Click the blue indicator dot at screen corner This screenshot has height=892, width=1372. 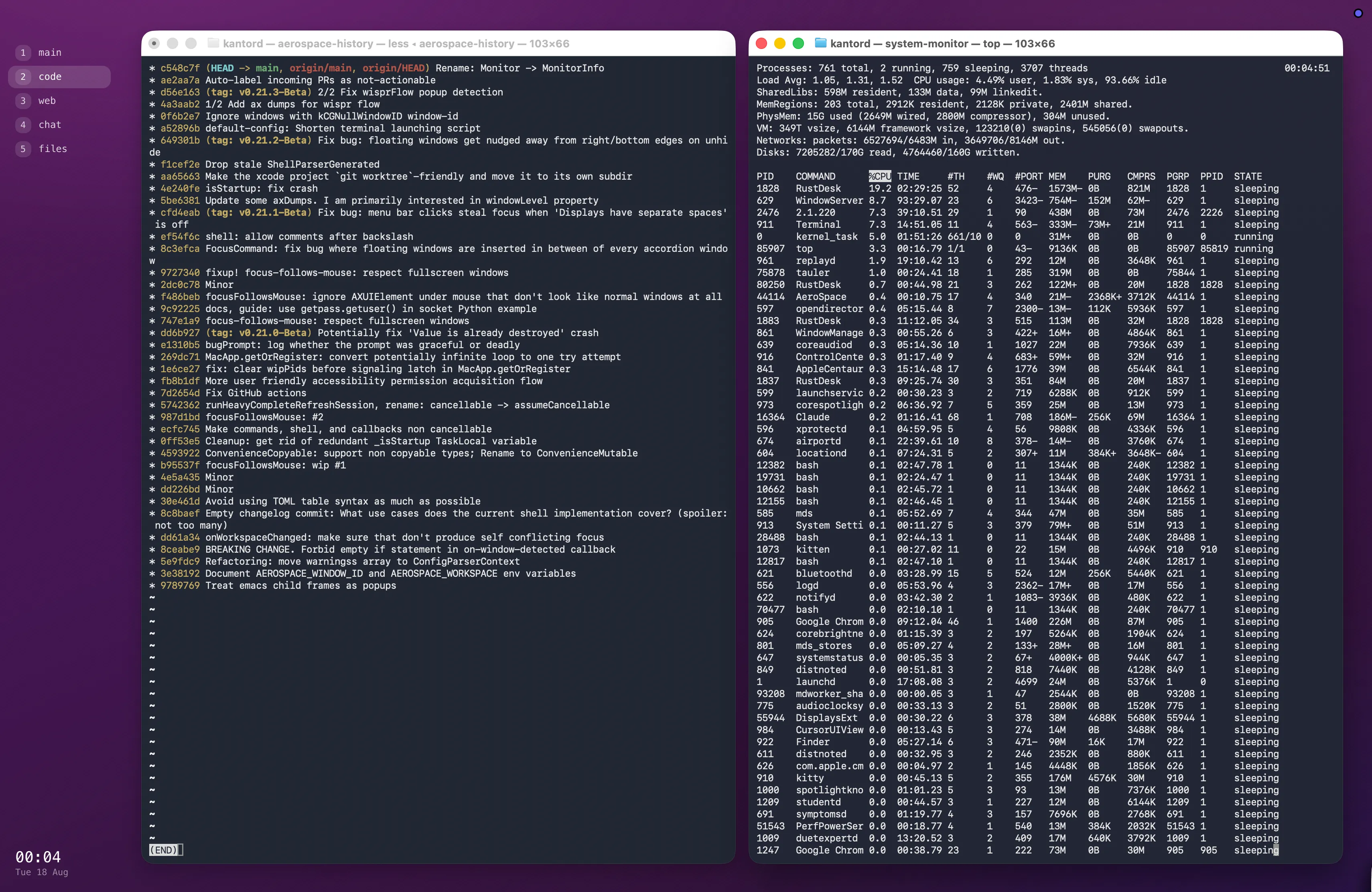point(1358,13)
